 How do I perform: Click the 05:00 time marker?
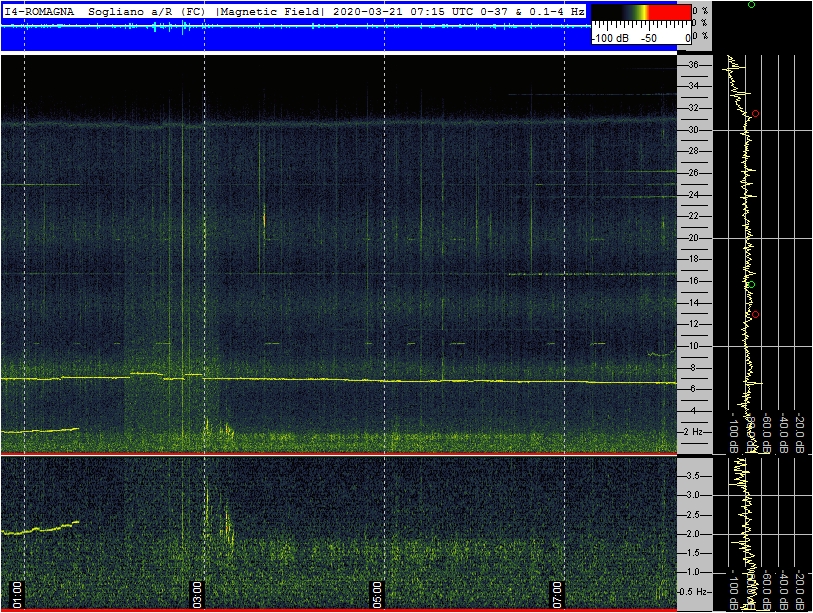coord(376,594)
